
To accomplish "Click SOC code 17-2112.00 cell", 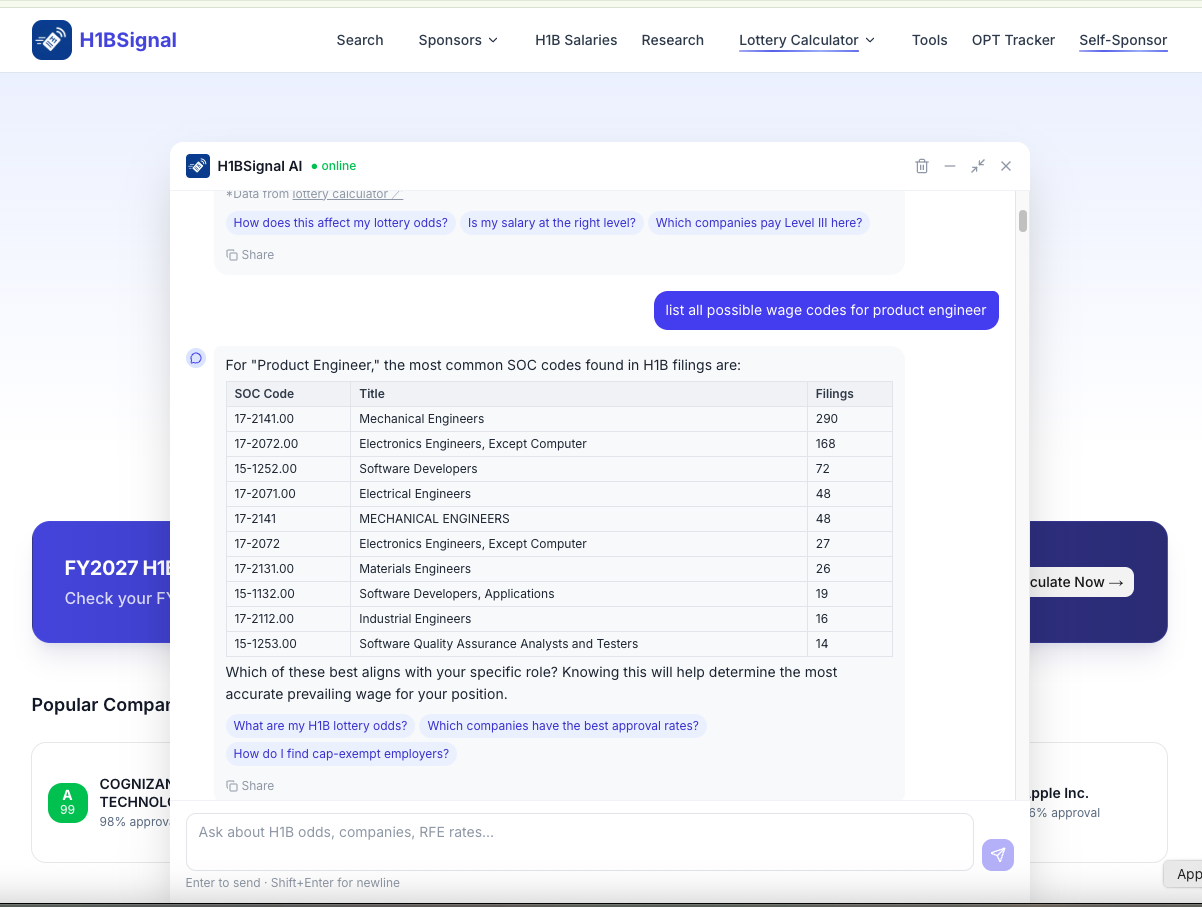I will pos(289,619).
